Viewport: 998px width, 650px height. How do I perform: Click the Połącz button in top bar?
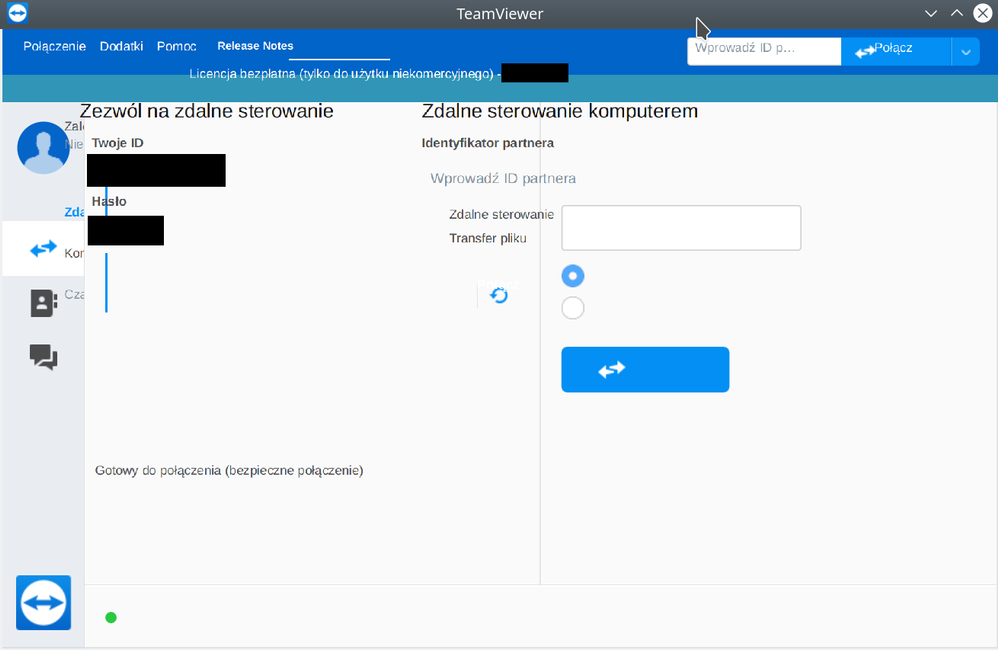[896, 50]
